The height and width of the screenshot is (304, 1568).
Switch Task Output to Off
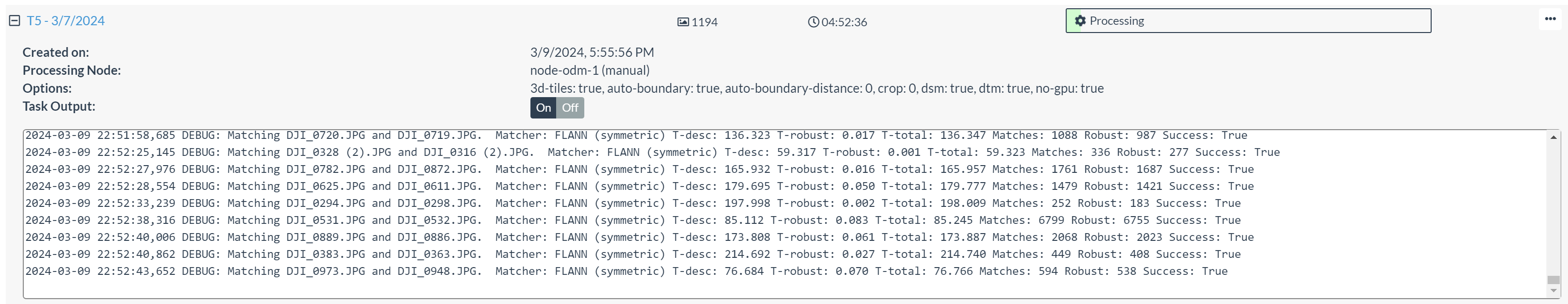[x=570, y=108]
